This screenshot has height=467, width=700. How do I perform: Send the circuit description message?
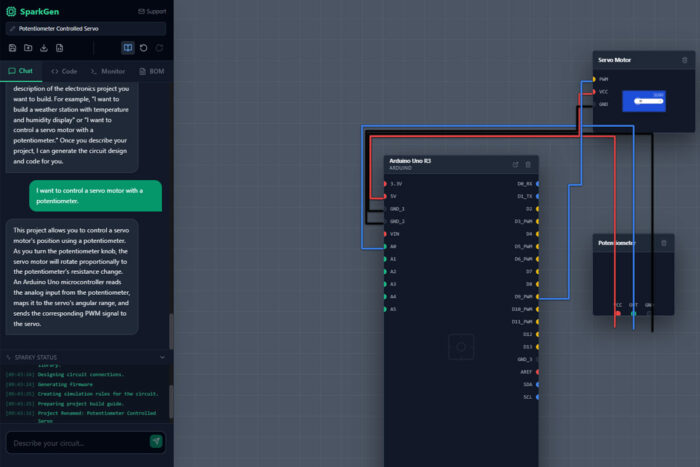pos(156,441)
